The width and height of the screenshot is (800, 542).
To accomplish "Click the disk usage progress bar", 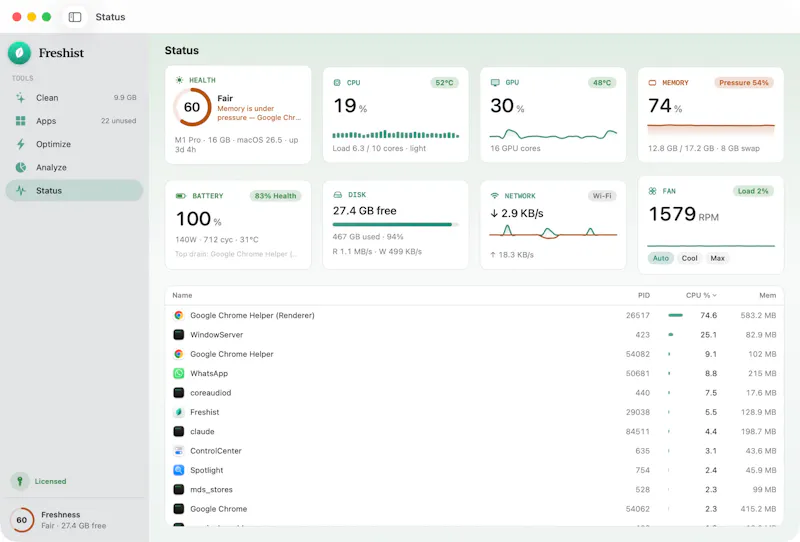I will click(395, 225).
